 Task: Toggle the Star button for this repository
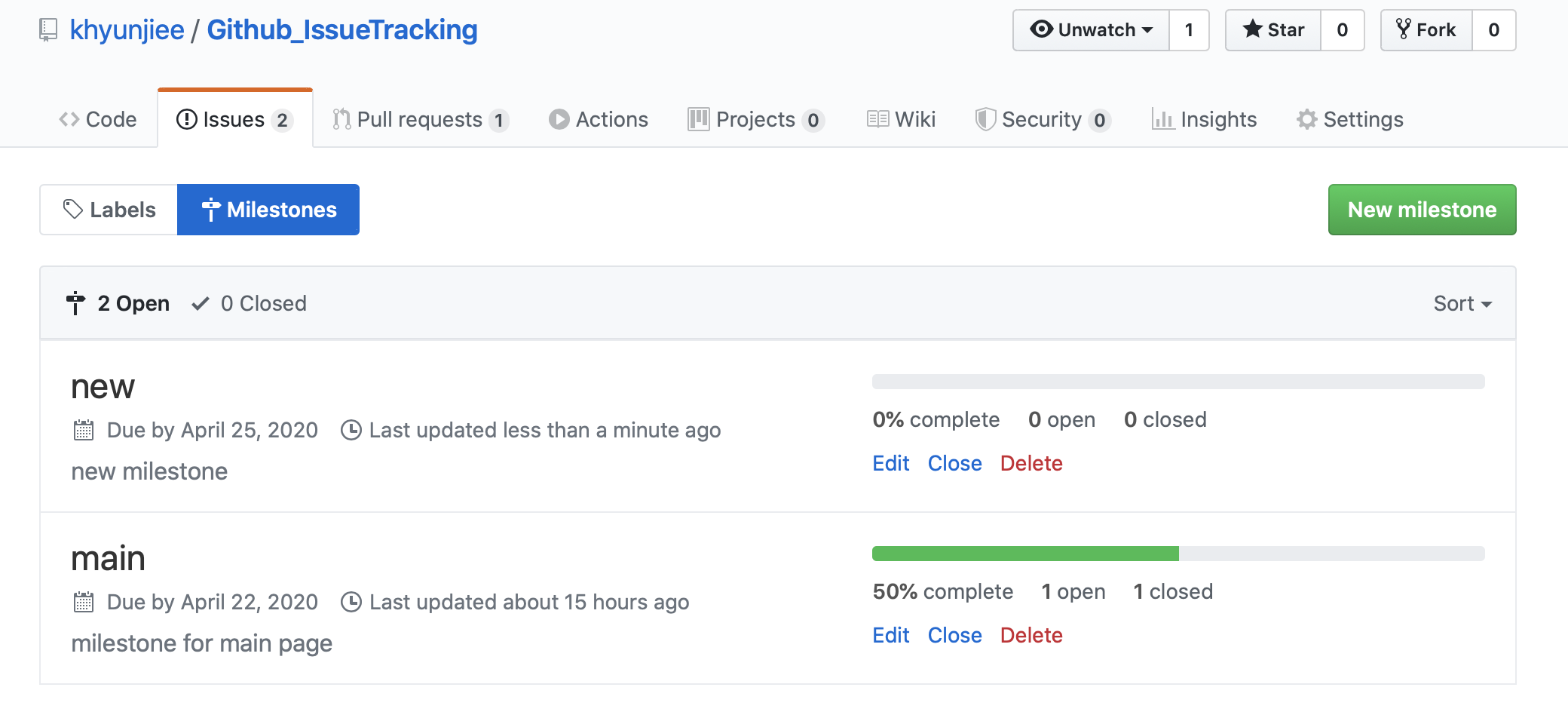[x=1273, y=30]
